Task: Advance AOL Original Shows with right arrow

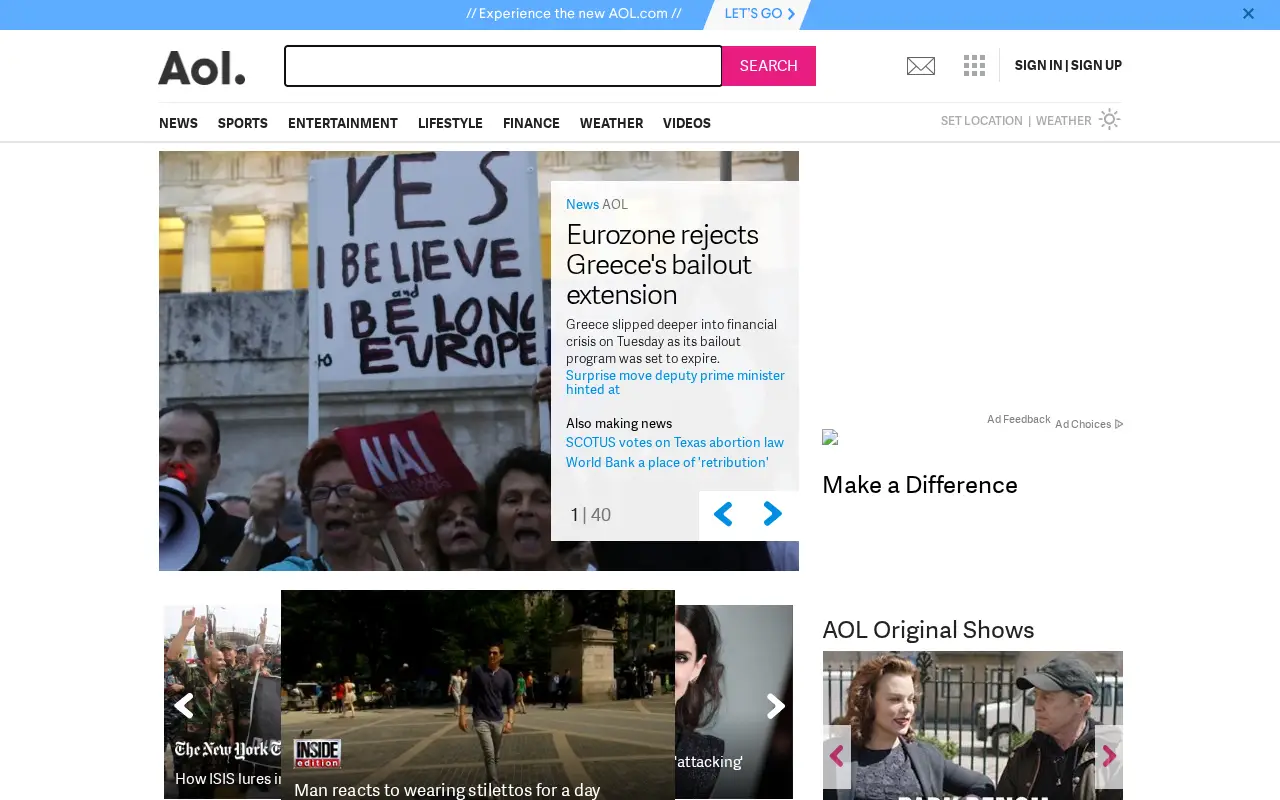Action: [x=1109, y=757]
